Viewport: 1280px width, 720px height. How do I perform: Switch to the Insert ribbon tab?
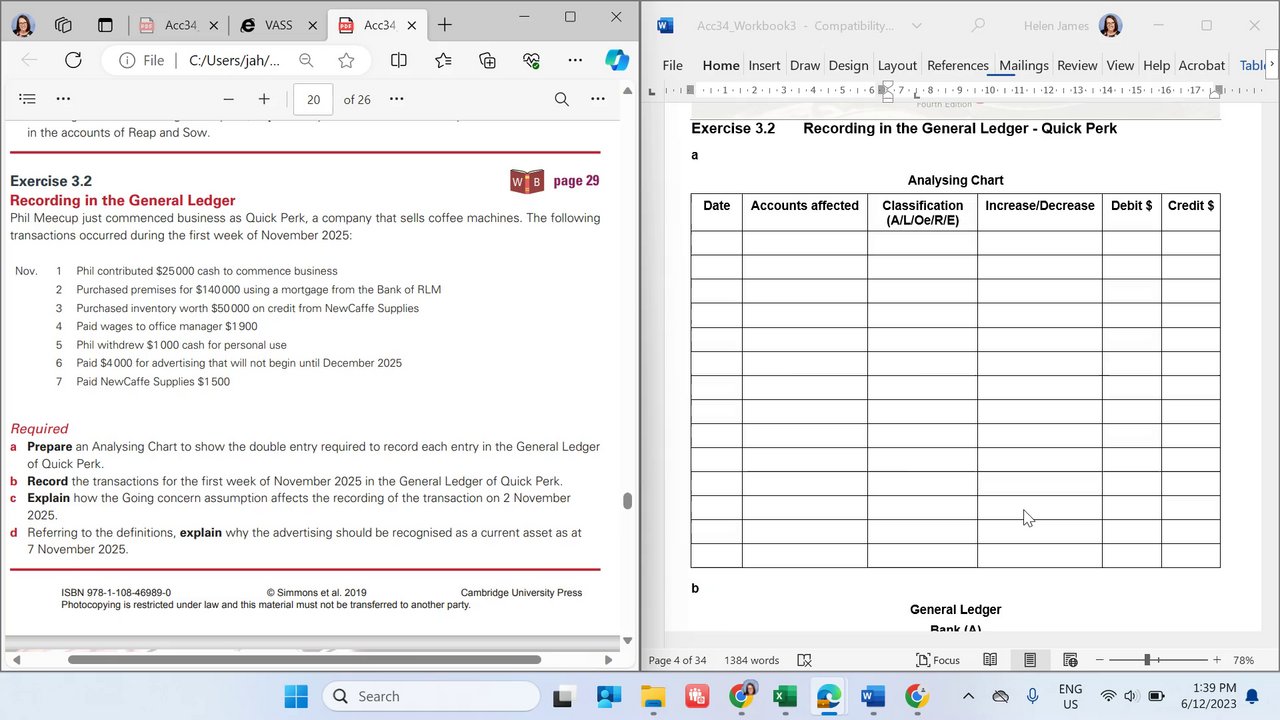[764, 65]
